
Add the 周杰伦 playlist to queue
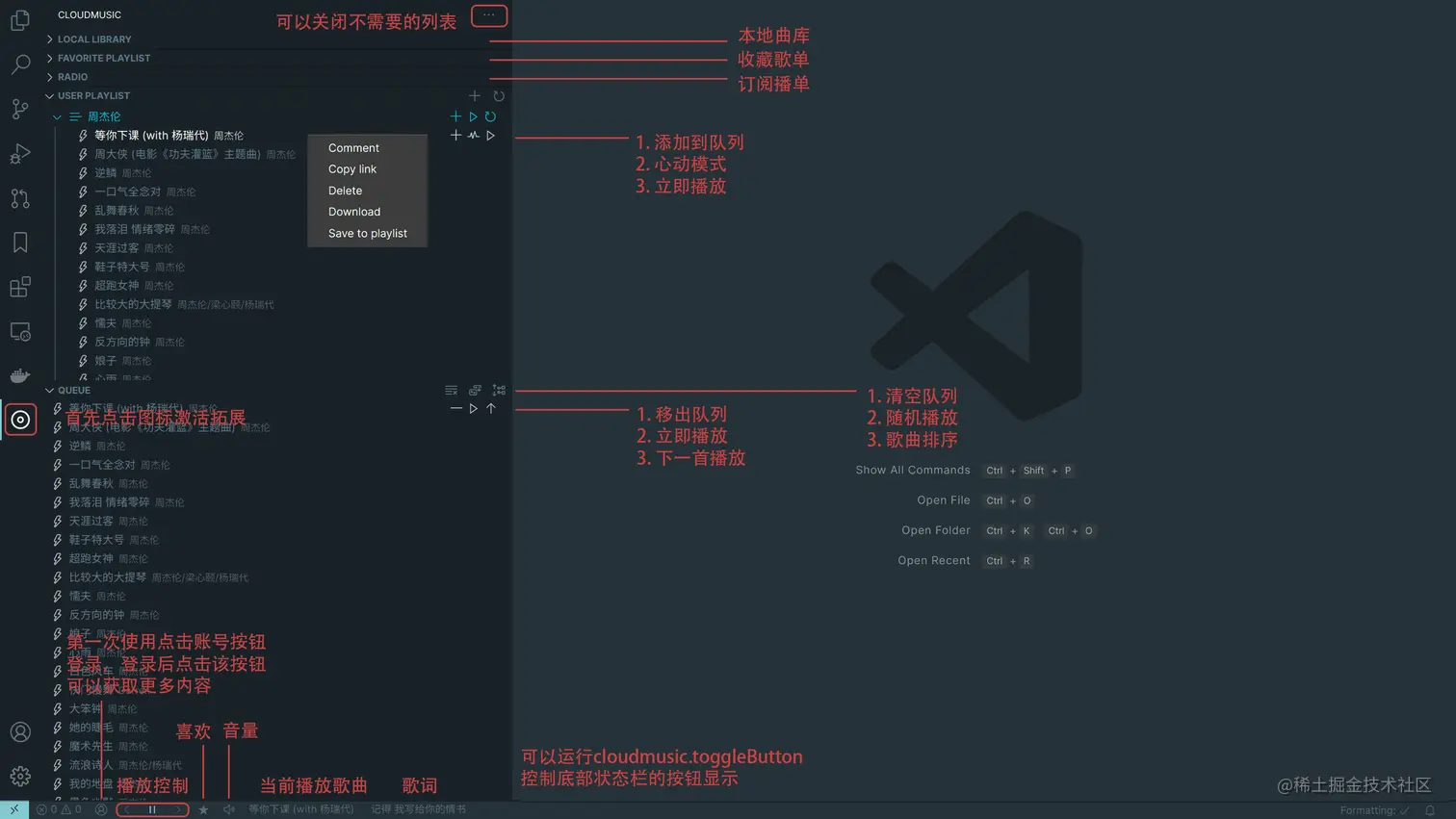[x=455, y=116]
